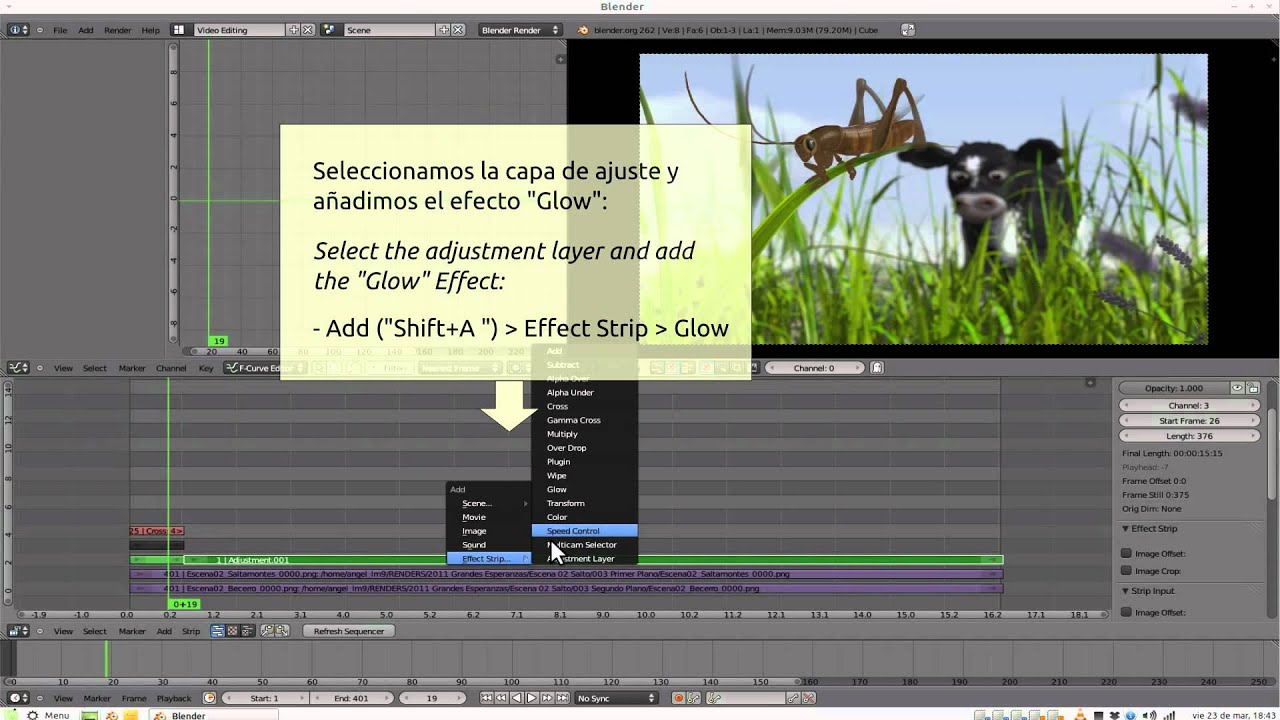This screenshot has height=720, width=1280.
Task: Click the Blender logo icon in info header
Action: pos(584,30)
